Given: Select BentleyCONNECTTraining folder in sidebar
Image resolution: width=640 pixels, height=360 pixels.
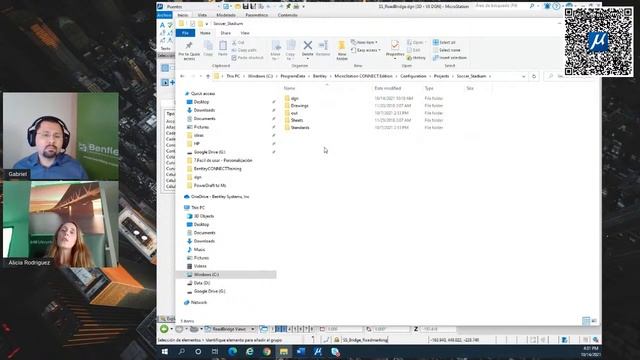Looking at the screenshot, I should pos(217,169).
